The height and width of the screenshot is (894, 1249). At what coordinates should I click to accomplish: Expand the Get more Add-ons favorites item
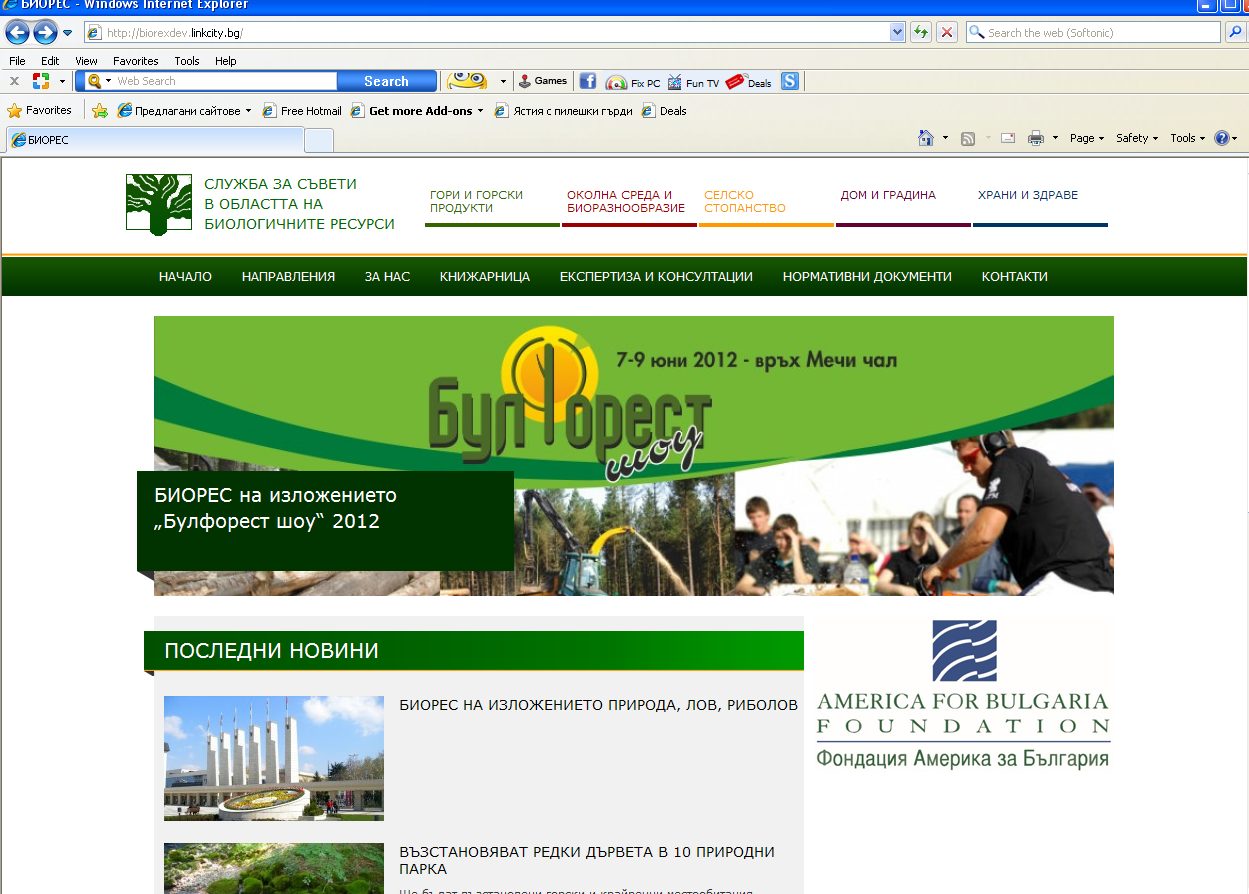point(417,111)
